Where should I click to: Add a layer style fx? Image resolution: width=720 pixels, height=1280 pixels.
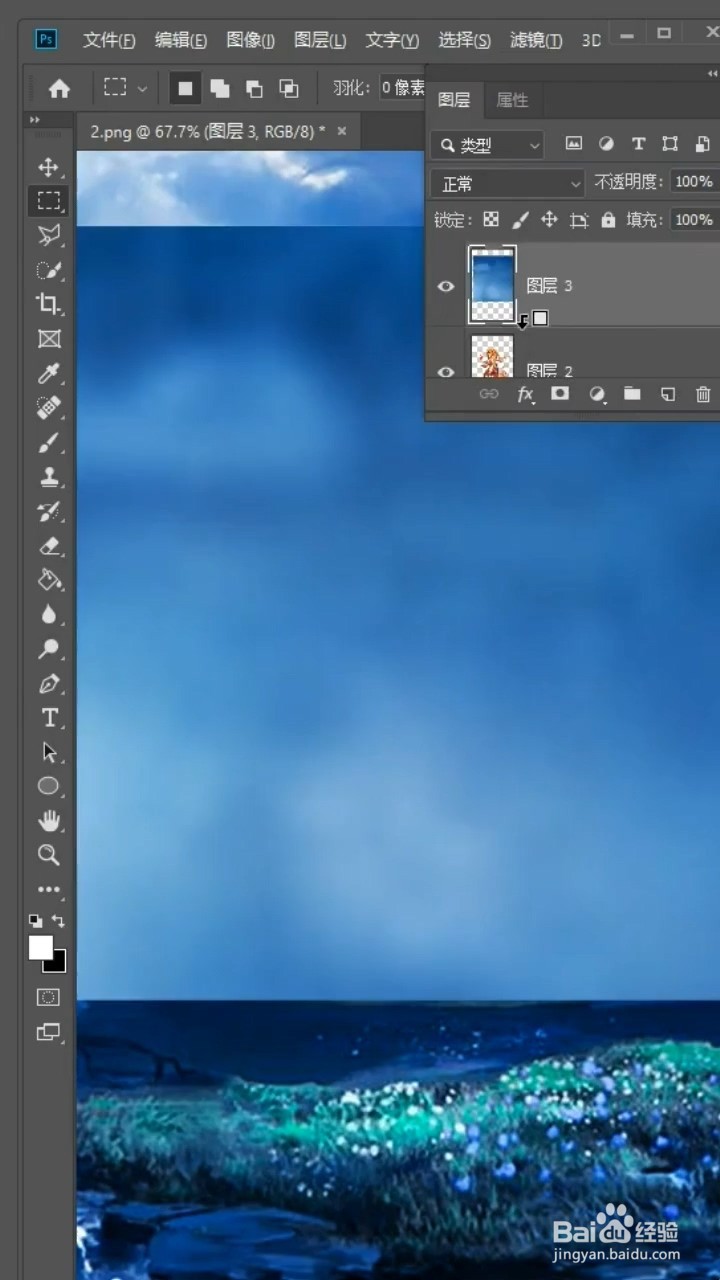(x=526, y=395)
